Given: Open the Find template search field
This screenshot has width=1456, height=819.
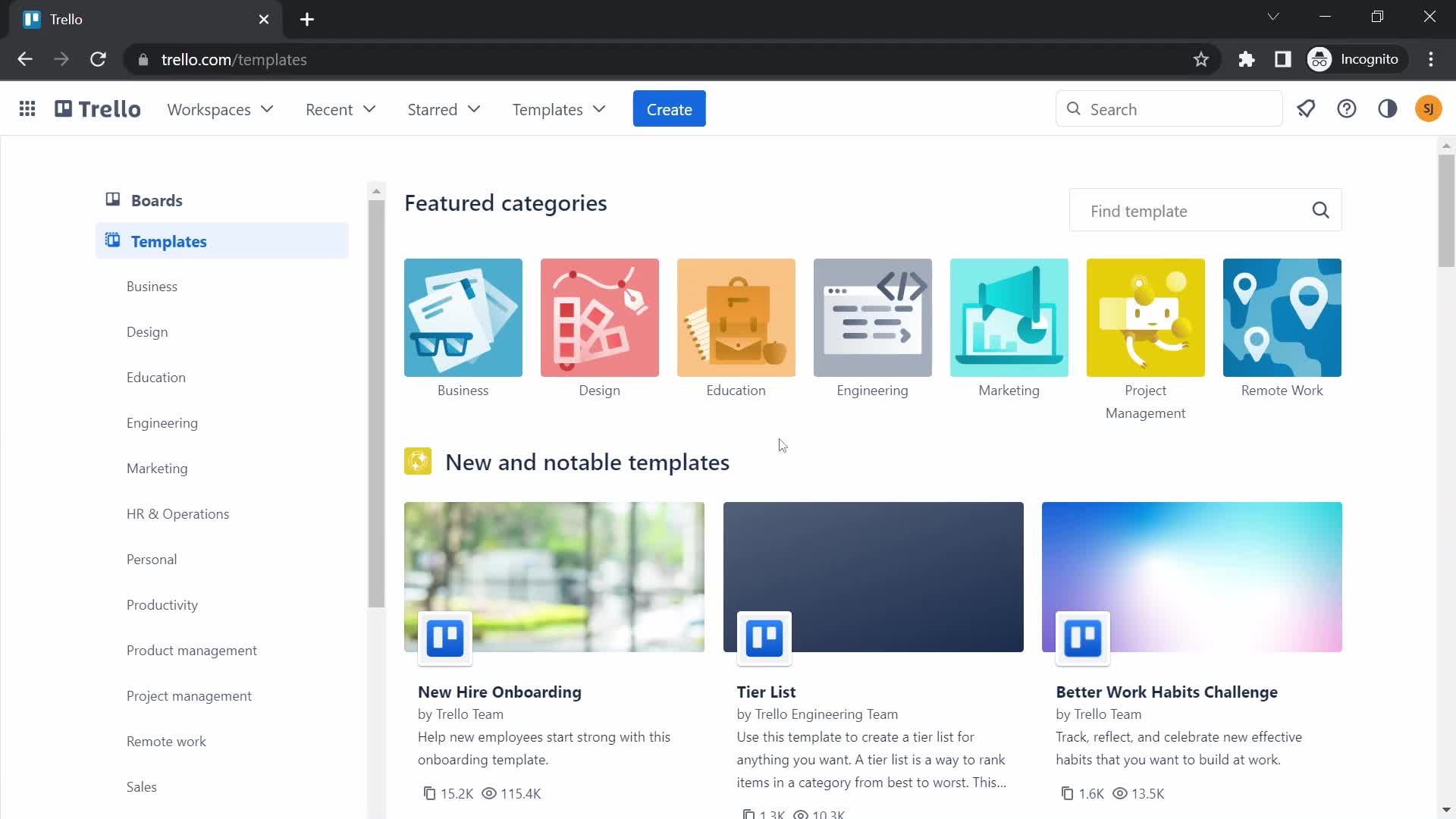Looking at the screenshot, I should (1196, 210).
